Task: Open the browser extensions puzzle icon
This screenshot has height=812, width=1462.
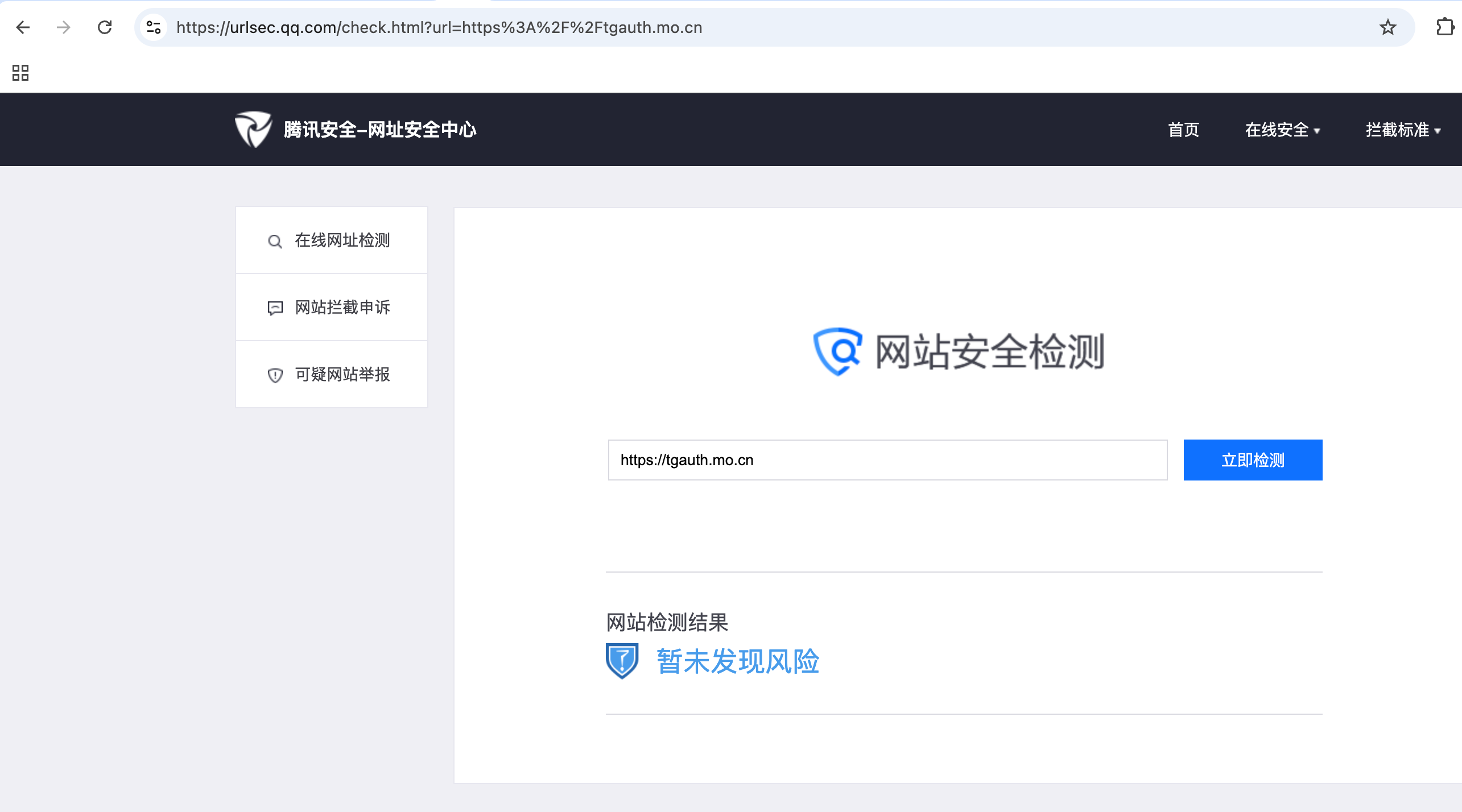Action: [x=1445, y=27]
